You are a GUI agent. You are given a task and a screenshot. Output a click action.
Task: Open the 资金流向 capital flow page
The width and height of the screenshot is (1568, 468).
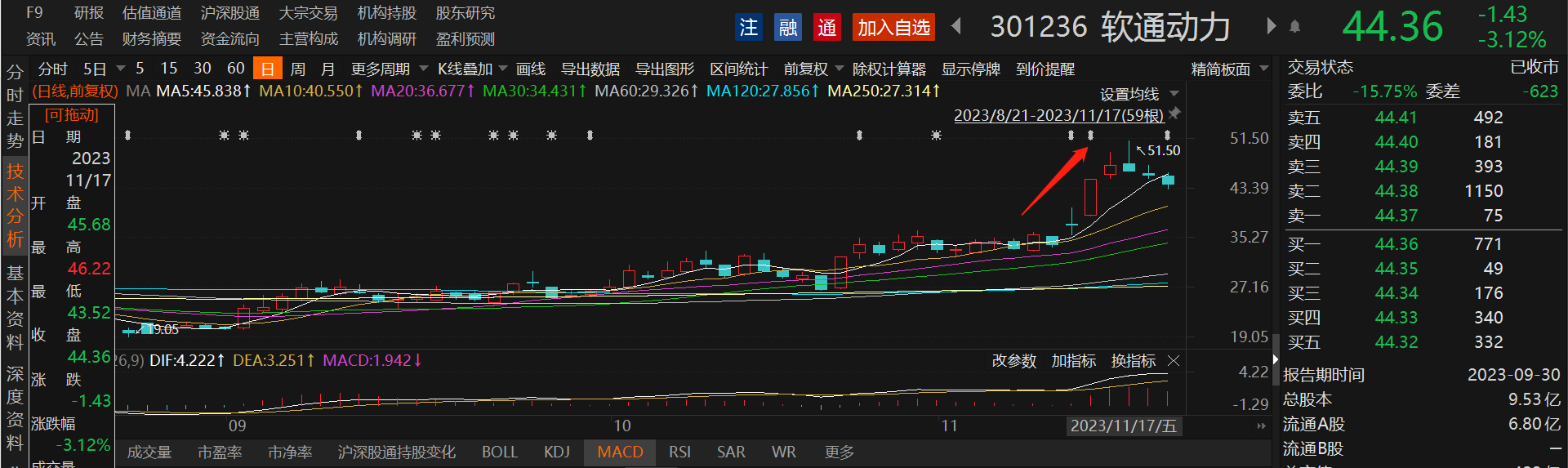tap(230, 39)
